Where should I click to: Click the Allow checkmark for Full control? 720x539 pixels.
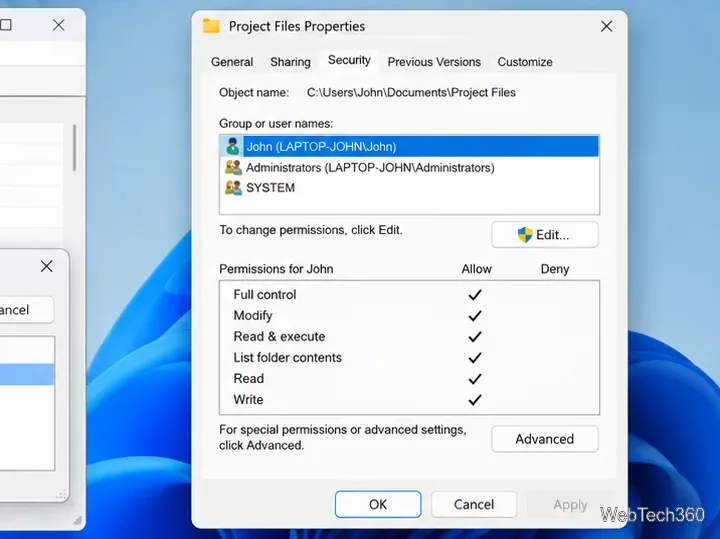point(475,295)
